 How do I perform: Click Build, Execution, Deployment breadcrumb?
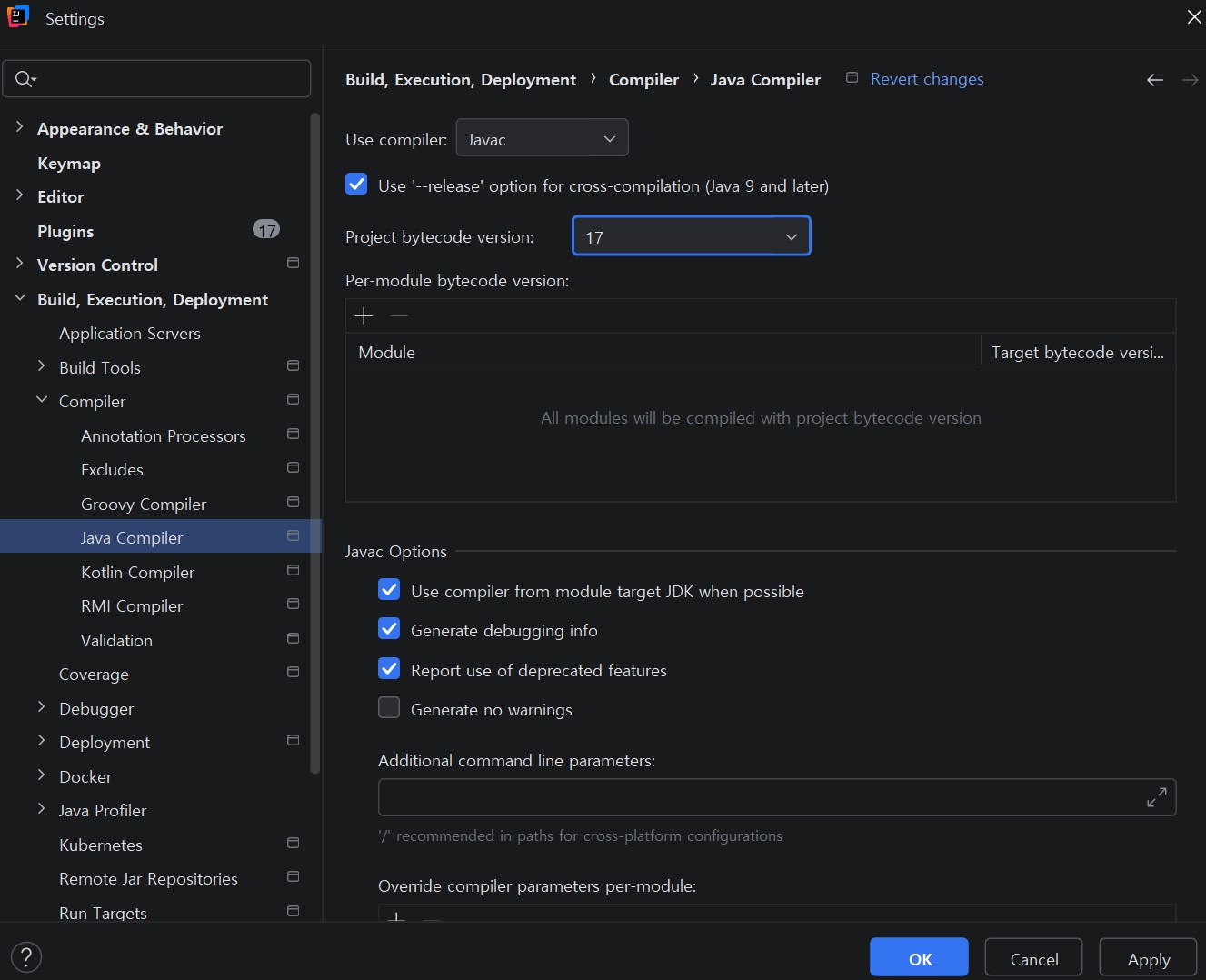click(x=461, y=80)
